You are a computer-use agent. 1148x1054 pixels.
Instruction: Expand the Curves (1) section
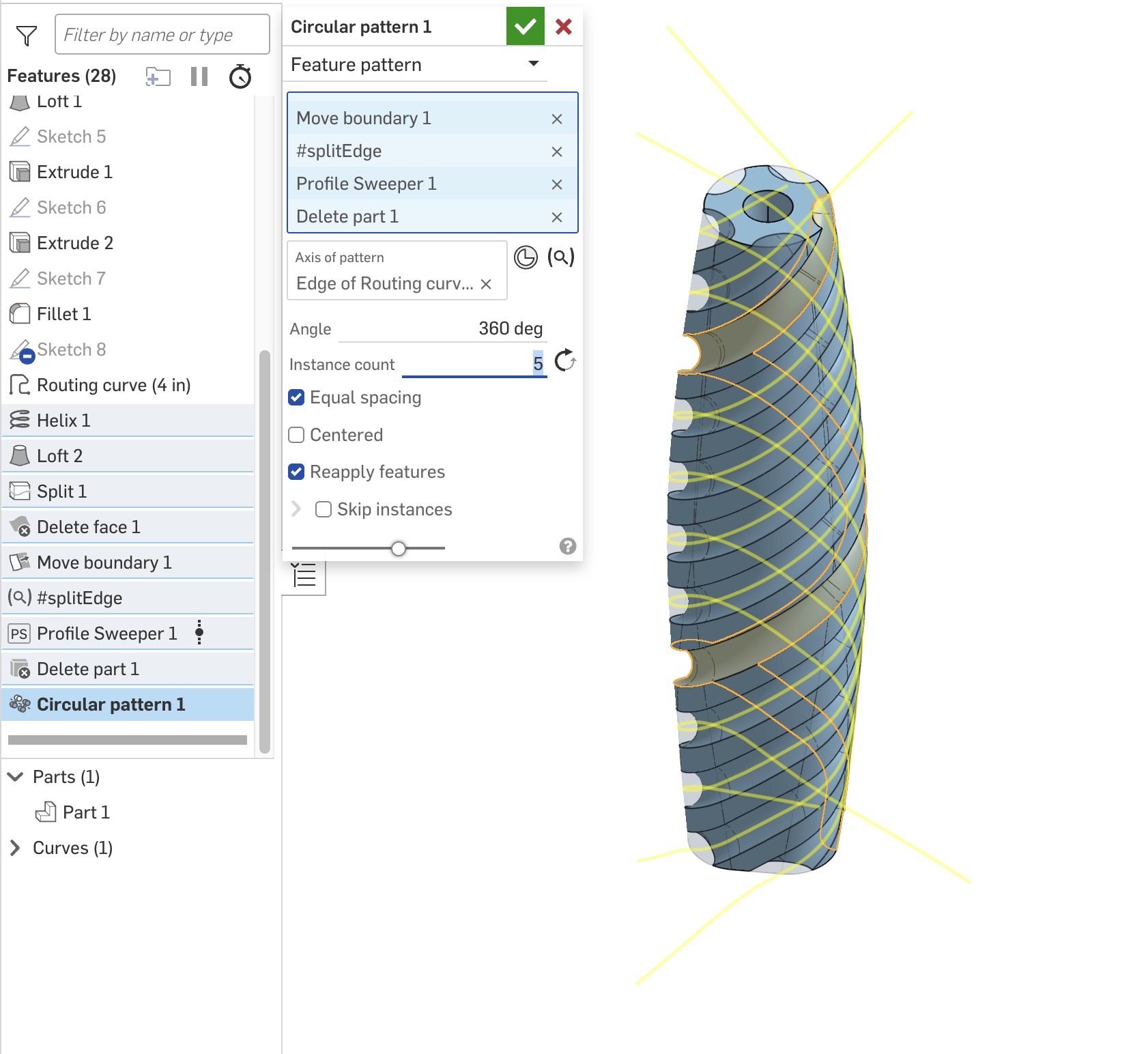tap(15, 848)
